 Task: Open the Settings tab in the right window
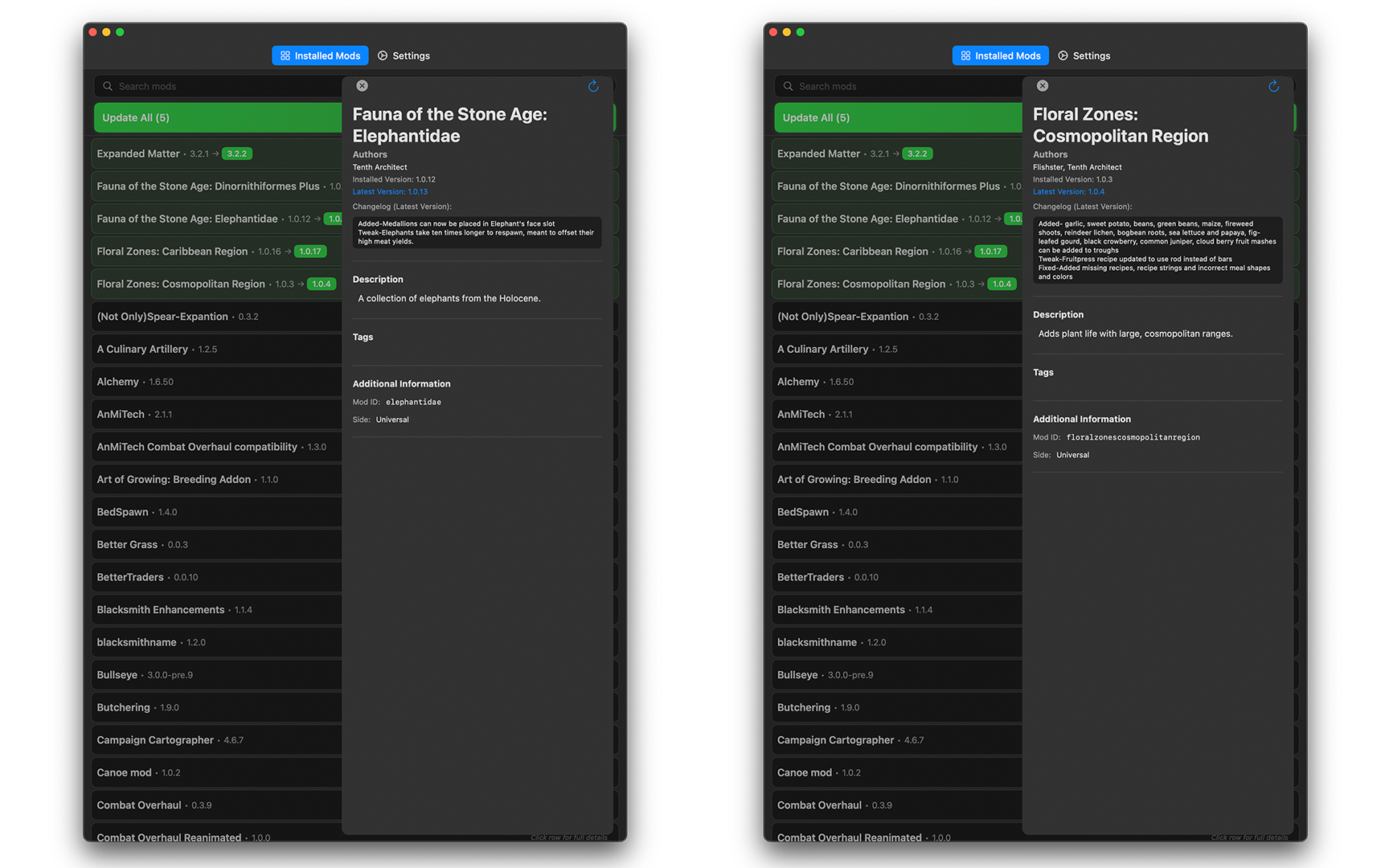[x=1084, y=56]
